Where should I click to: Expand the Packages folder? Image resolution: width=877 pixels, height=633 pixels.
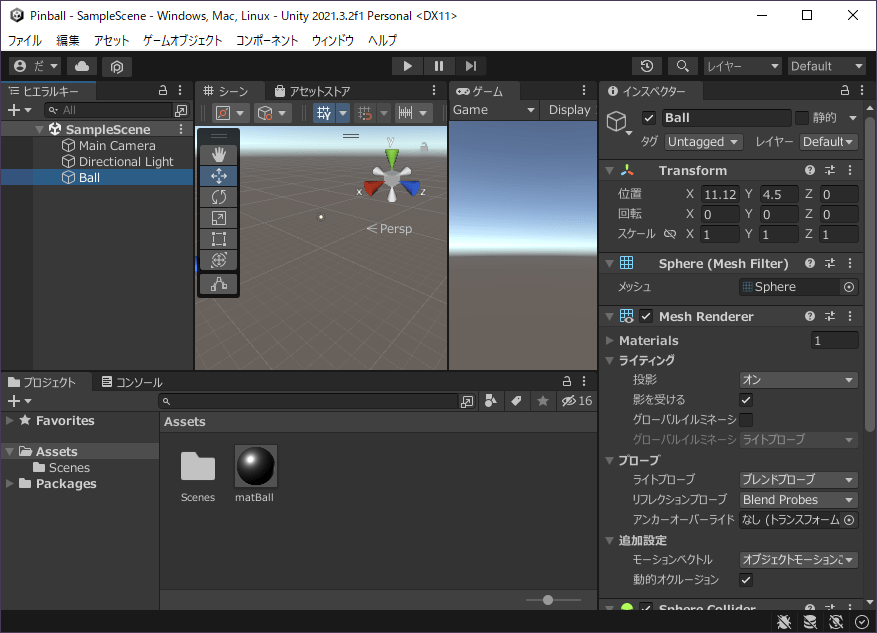10,484
